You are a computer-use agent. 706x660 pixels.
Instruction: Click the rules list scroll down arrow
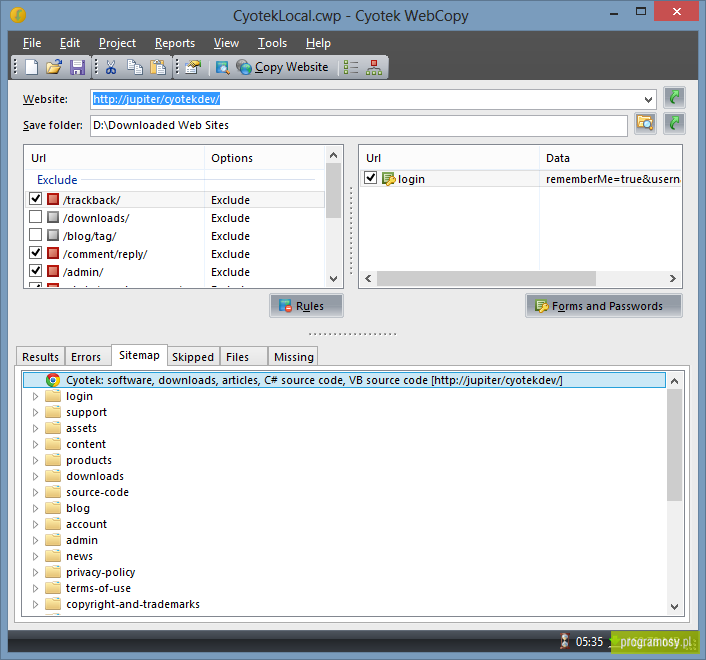[333, 279]
